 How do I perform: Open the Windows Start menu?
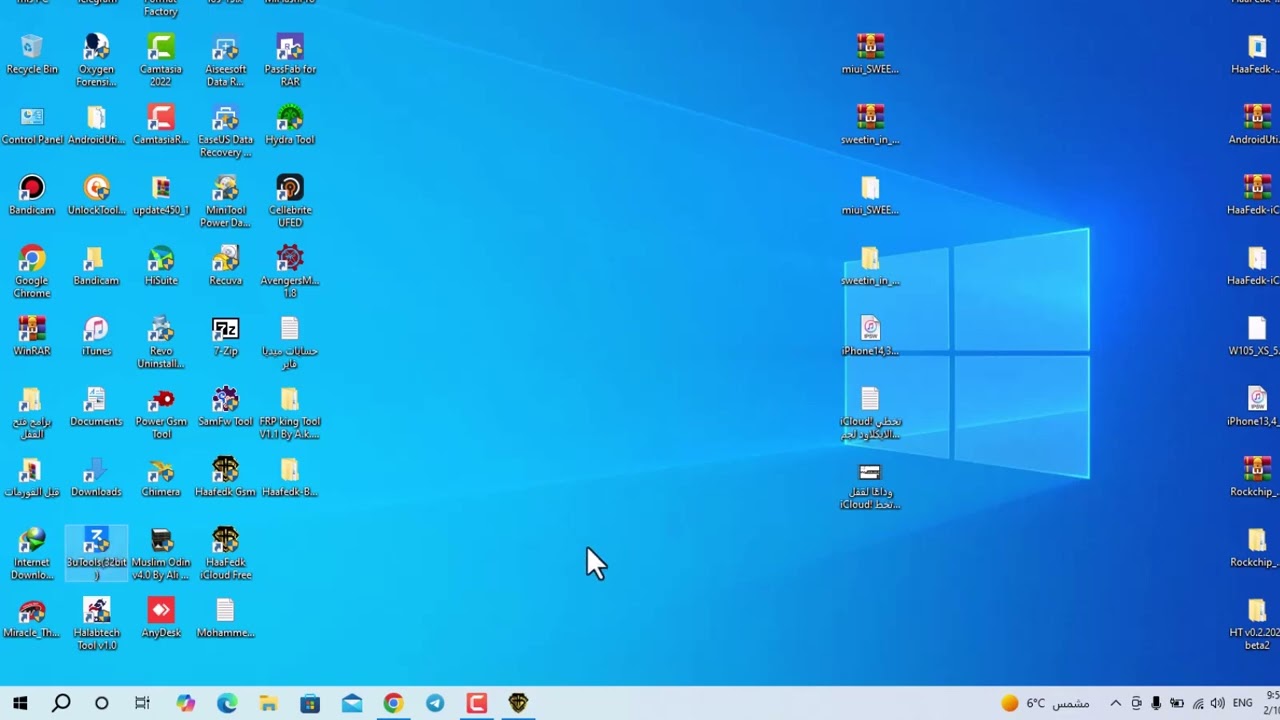[x=20, y=703]
